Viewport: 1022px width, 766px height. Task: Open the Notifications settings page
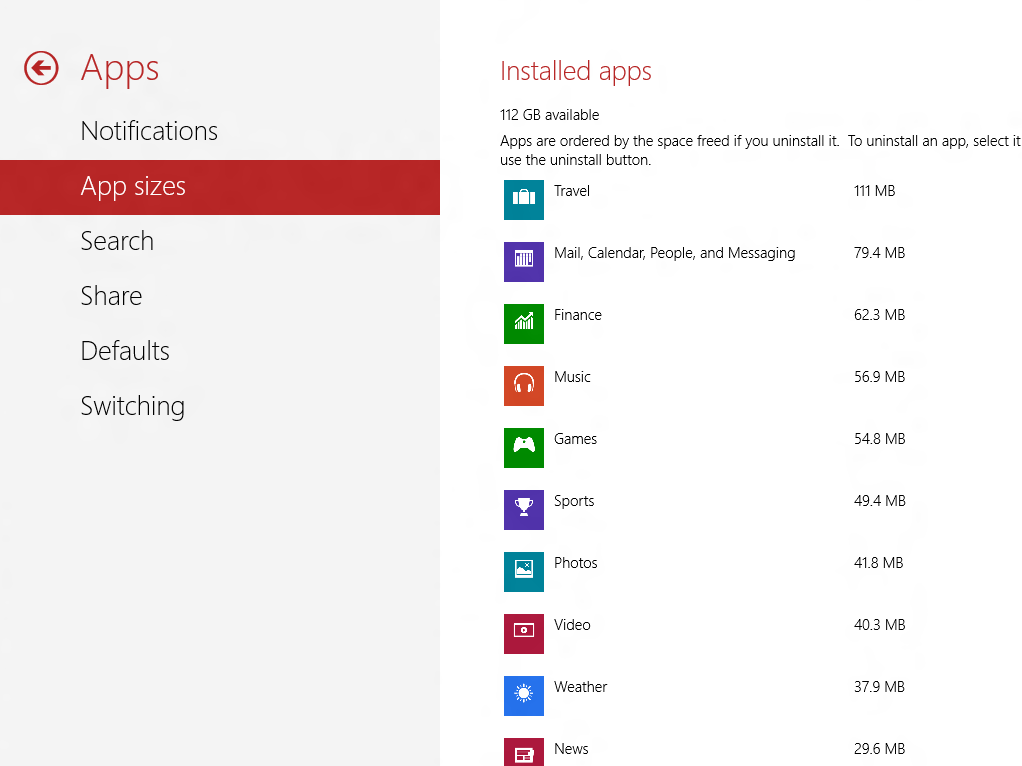coord(149,131)
